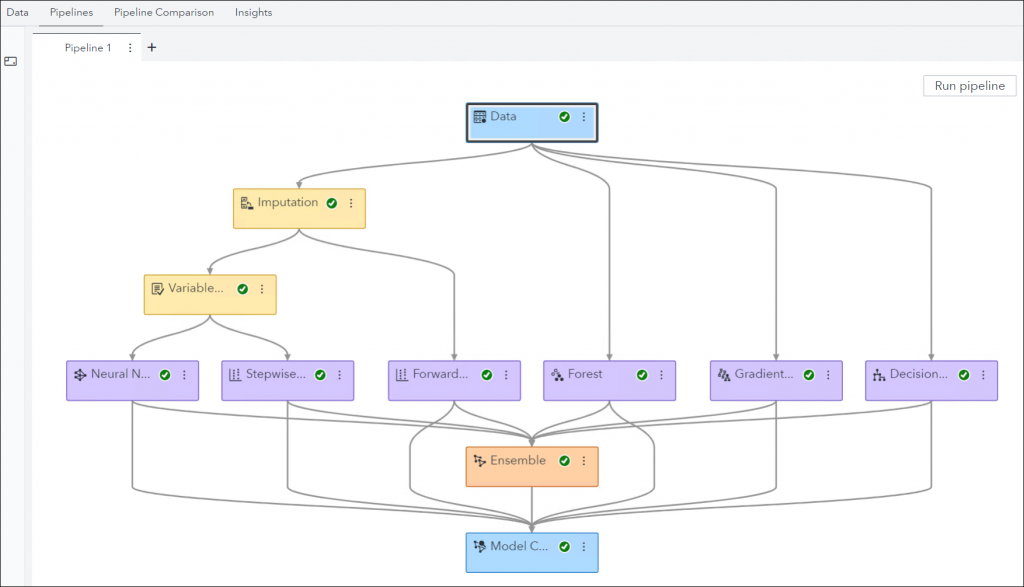Open the Ensemble node options menu
Image resolution: width=1024 pixels, height=587 pixels.
click(584, 462)
